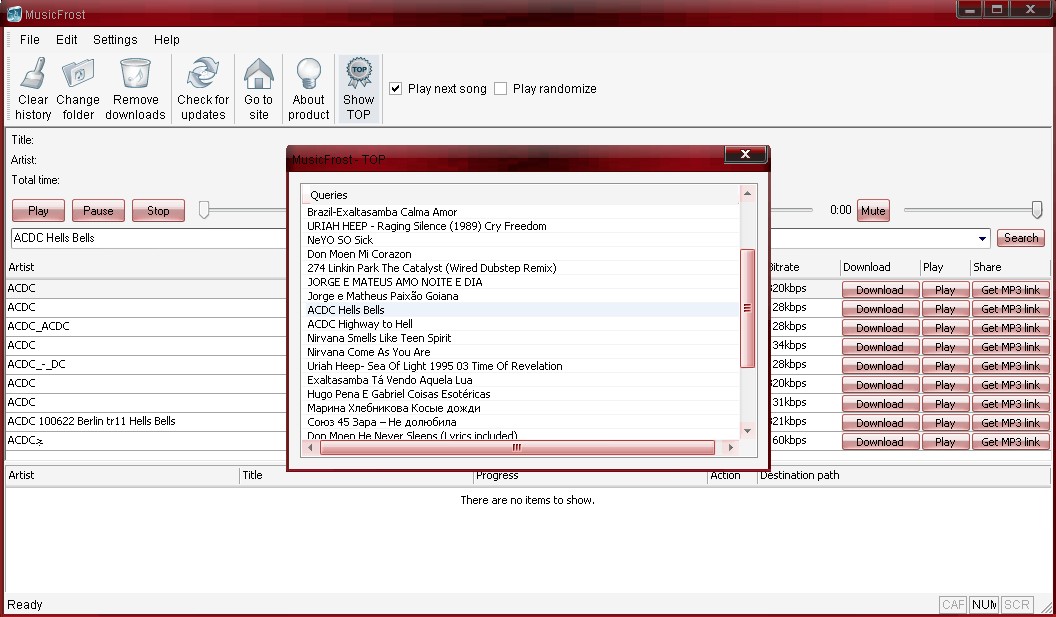Select 274 Linkin Park The Catalyst query
Screen dimensions: 1056x617
[x=432, y=268]
